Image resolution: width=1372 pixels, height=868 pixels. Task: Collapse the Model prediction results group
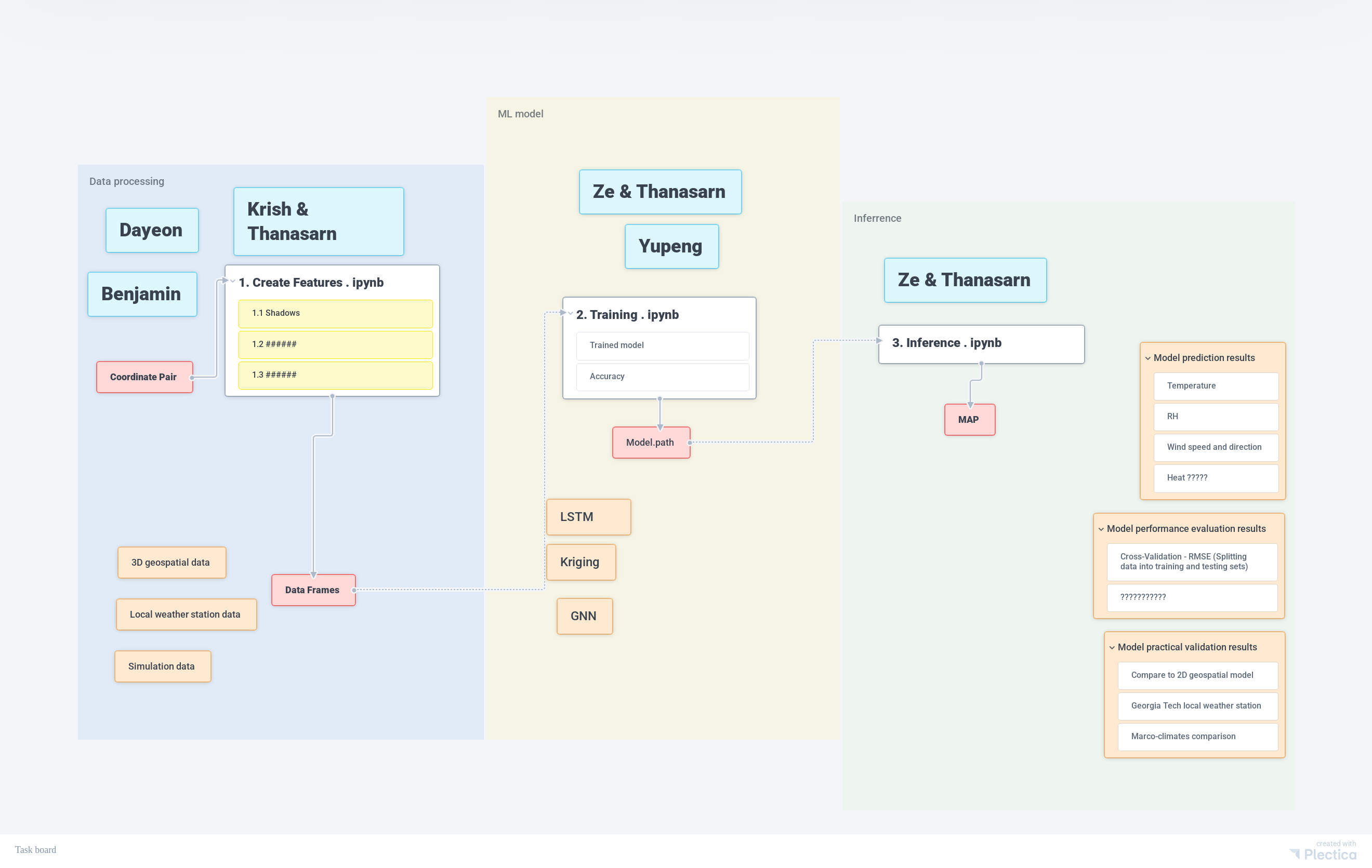click(x=1147, y=358)
